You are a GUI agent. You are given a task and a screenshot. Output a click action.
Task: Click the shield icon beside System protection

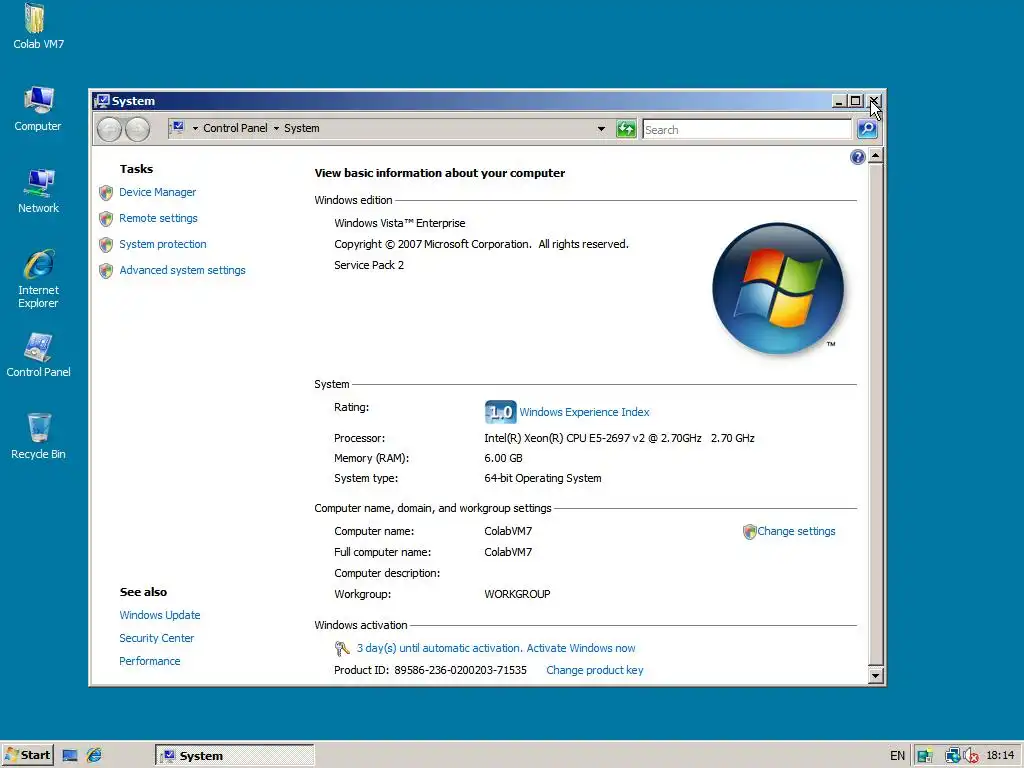[x=106, y=245]
